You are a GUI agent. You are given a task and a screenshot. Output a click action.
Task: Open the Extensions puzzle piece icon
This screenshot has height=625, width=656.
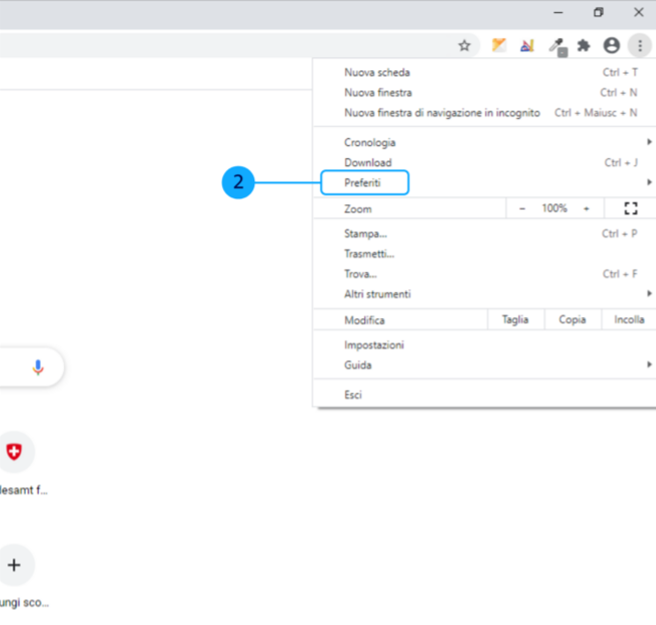584,45
